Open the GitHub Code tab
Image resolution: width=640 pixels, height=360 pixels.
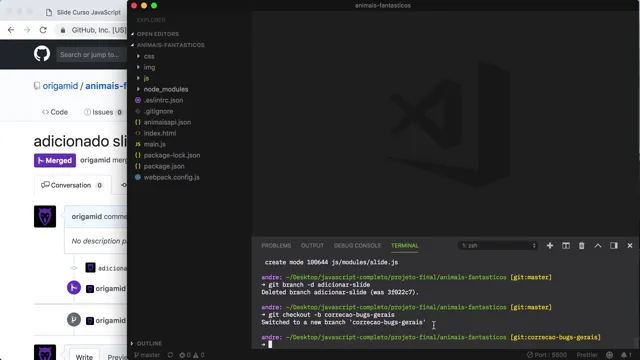(55, 112)
